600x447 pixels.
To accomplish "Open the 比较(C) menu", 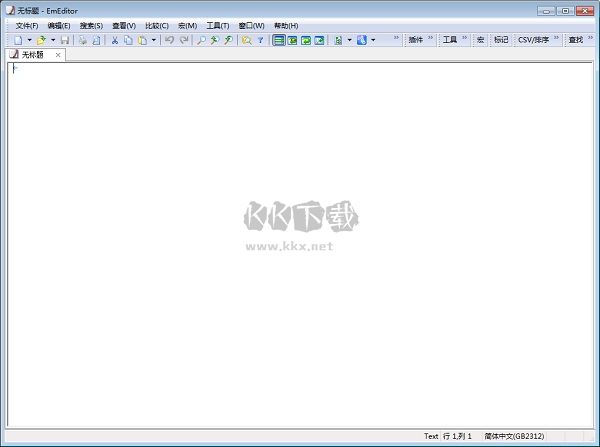I will [157, 26].
